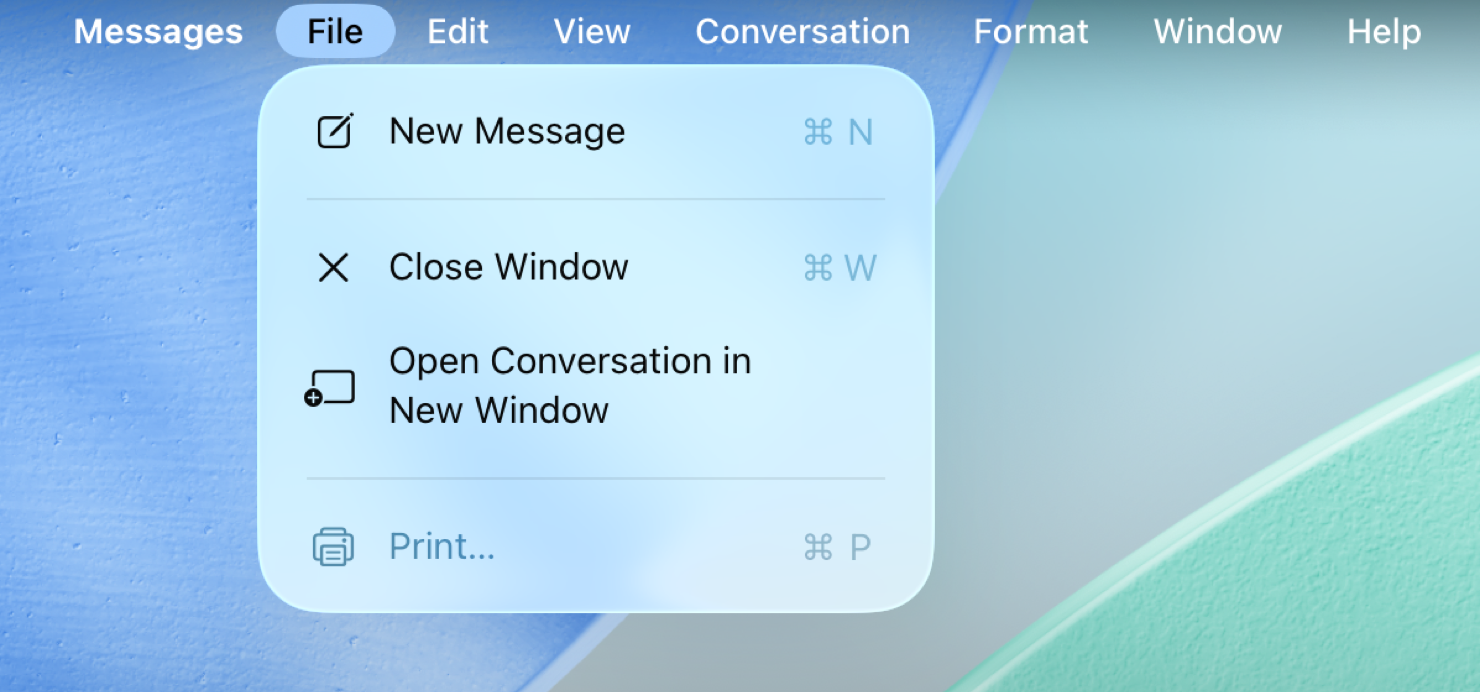Image resolution: width=1480 pixels, height=692 pixels.
Task: Click the highlighted File menu item
Action: click(335, 31)
